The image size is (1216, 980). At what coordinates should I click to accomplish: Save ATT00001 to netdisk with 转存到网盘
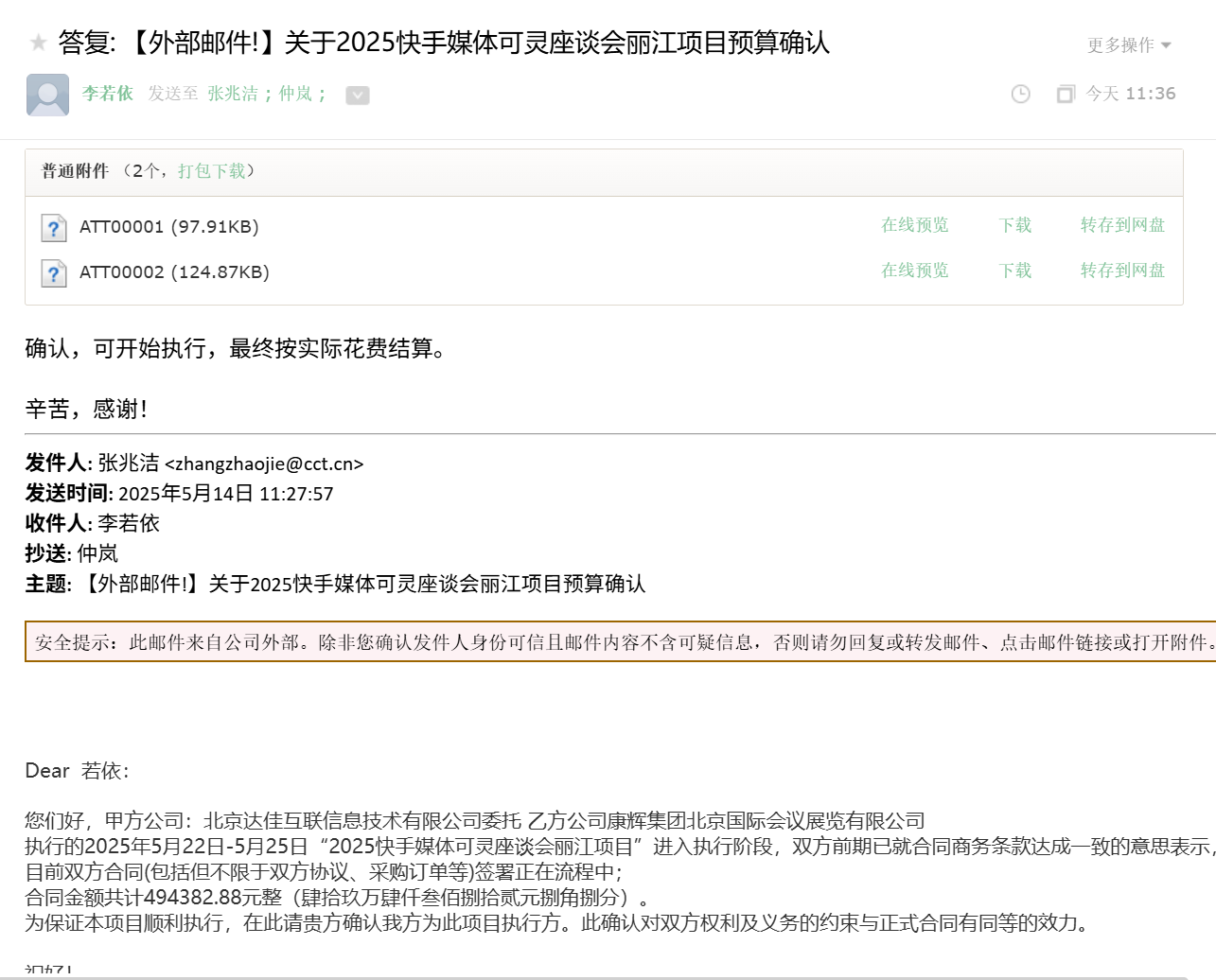click(1122, 225)
